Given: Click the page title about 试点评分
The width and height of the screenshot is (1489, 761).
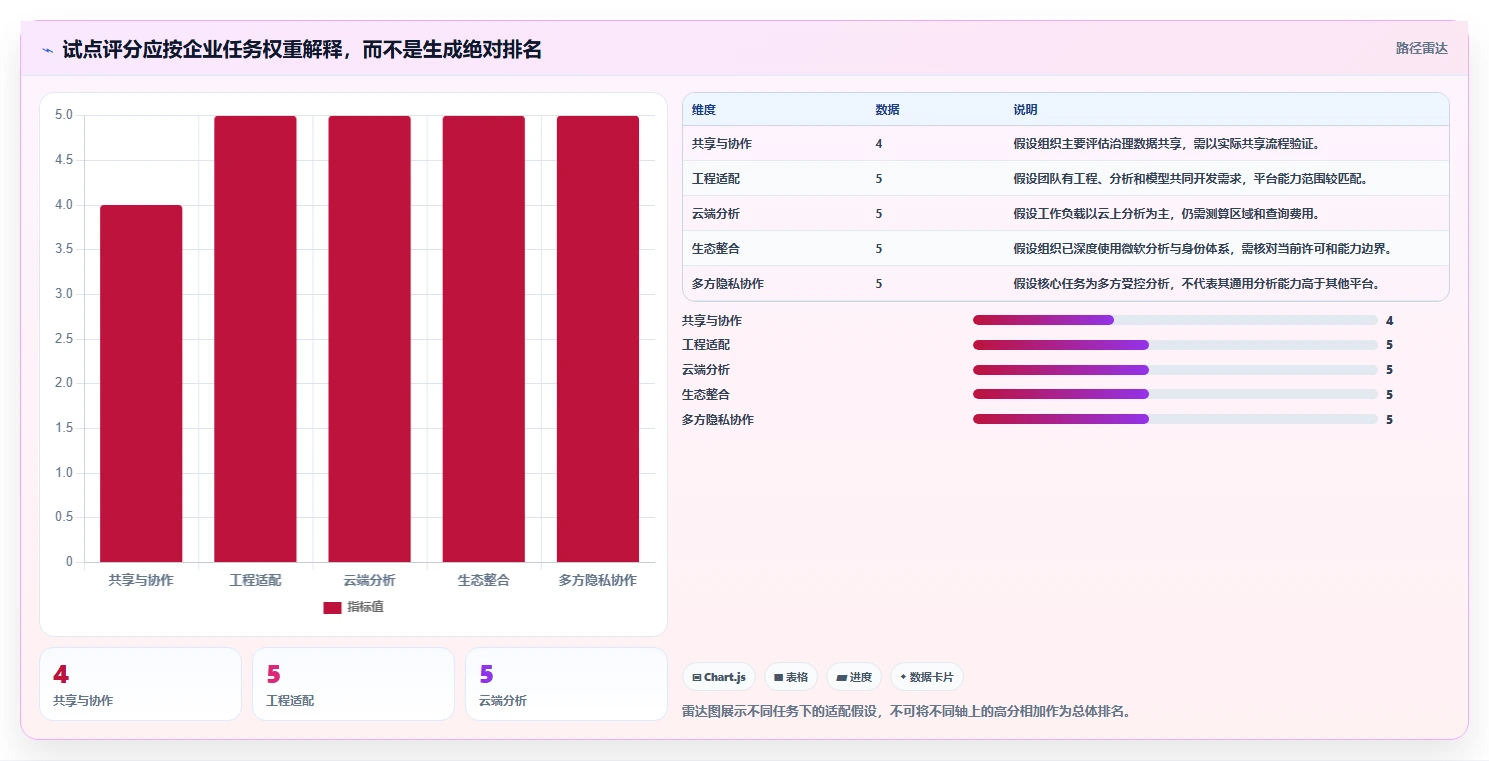Looking at the screenshot, I should pyautogui.click(x=302, y=49).
